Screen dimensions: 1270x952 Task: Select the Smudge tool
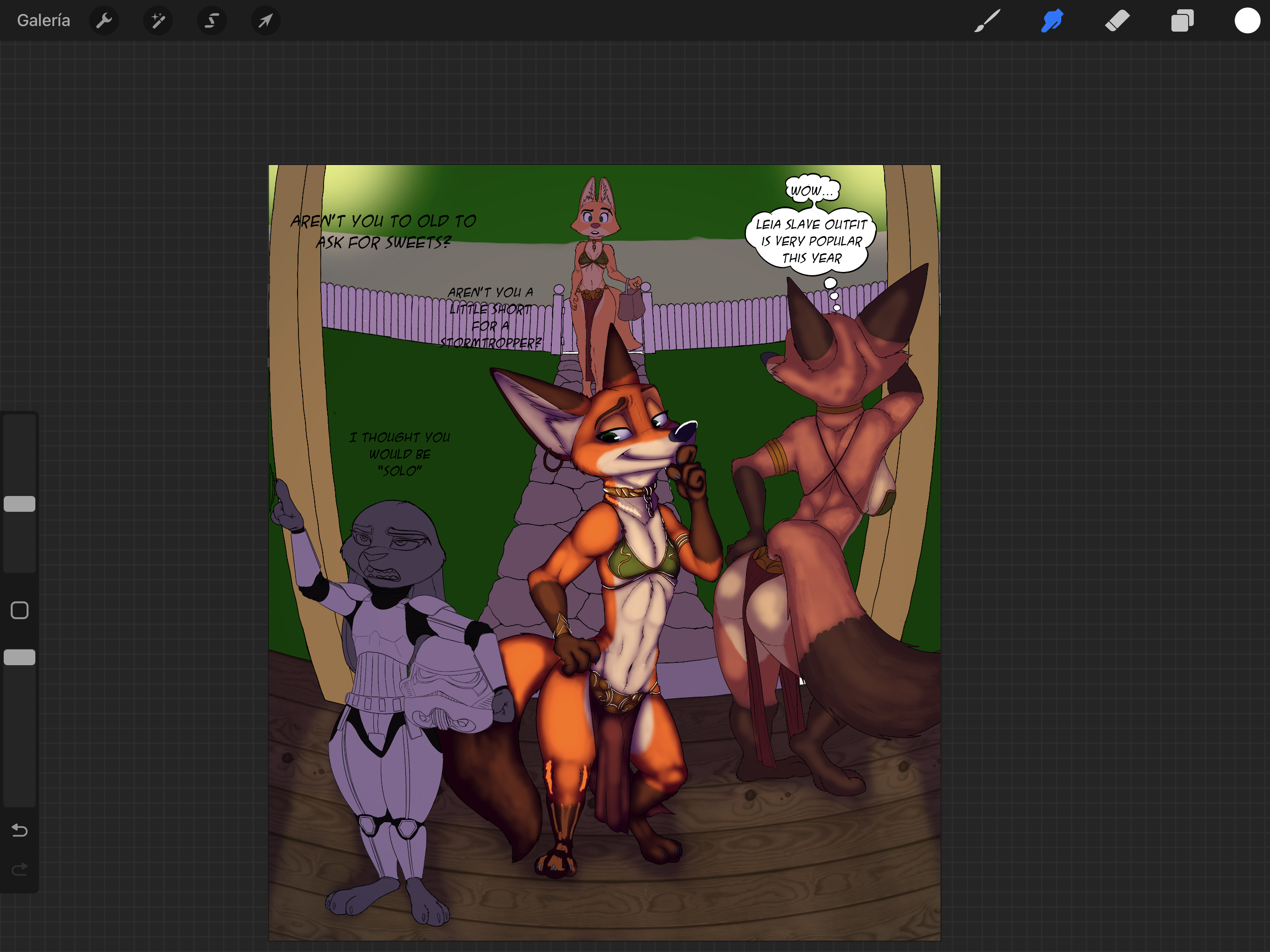click(x=1052, y=20)
